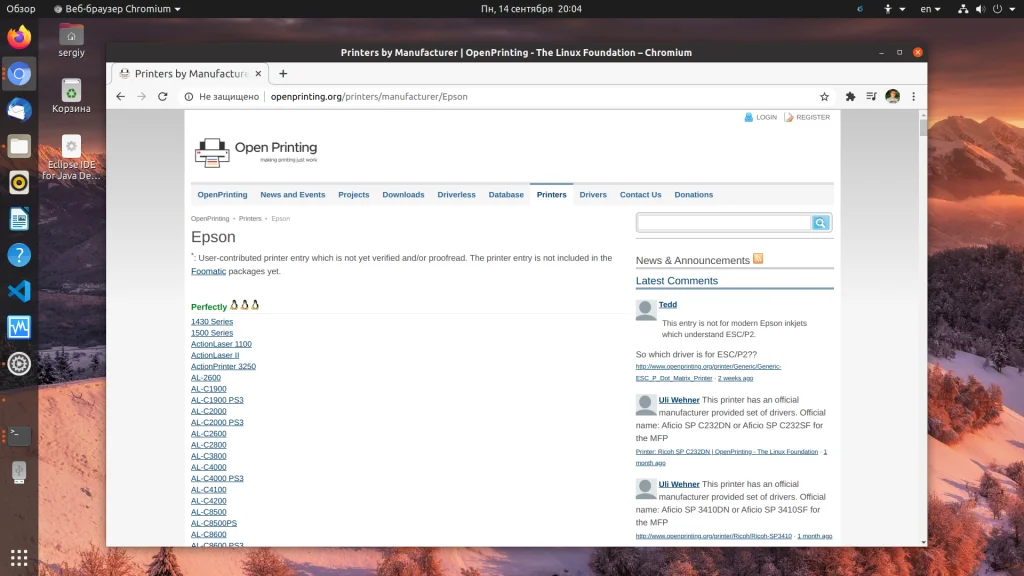Open the Database nav item
Screen dimensions: 1024x576
click(506, 195)
